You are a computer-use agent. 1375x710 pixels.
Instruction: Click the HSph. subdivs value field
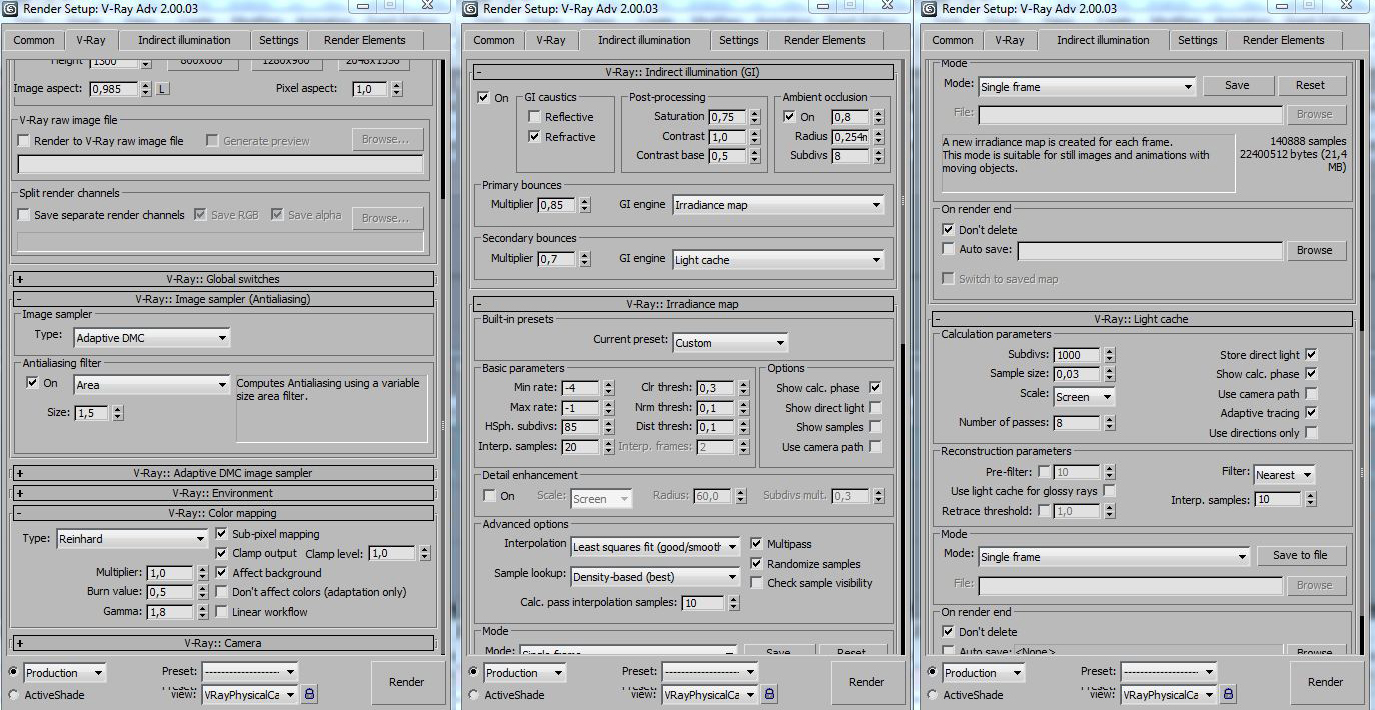pyautogui.click(x=580, y=428)
